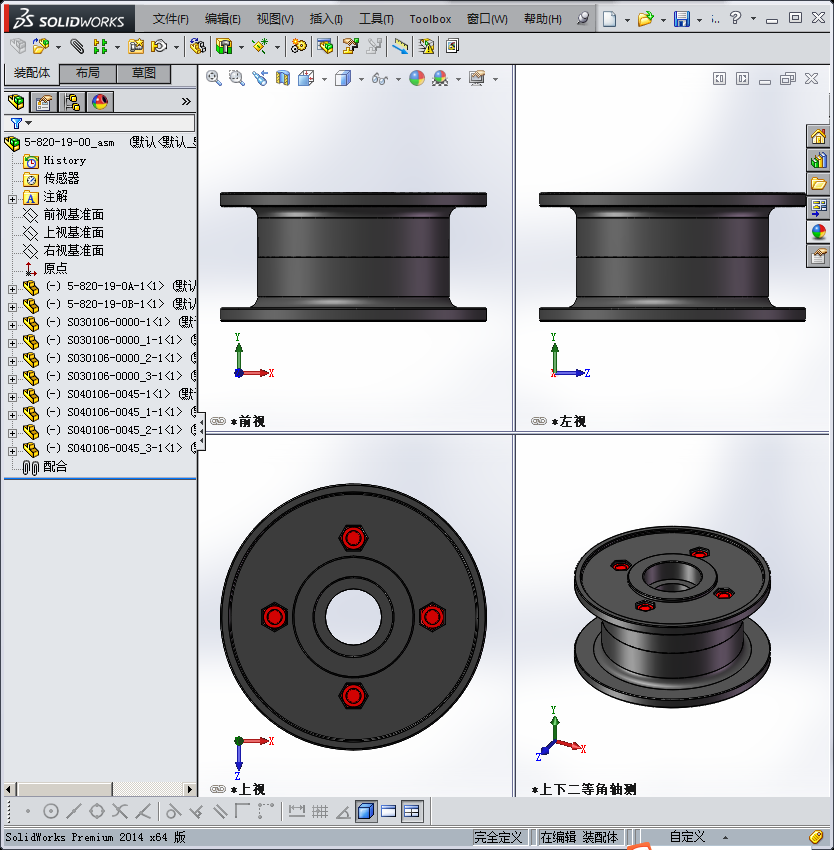Click the Show Hidden Components icon
Viewport: 834px width, 850px height.
click(197, 47)
